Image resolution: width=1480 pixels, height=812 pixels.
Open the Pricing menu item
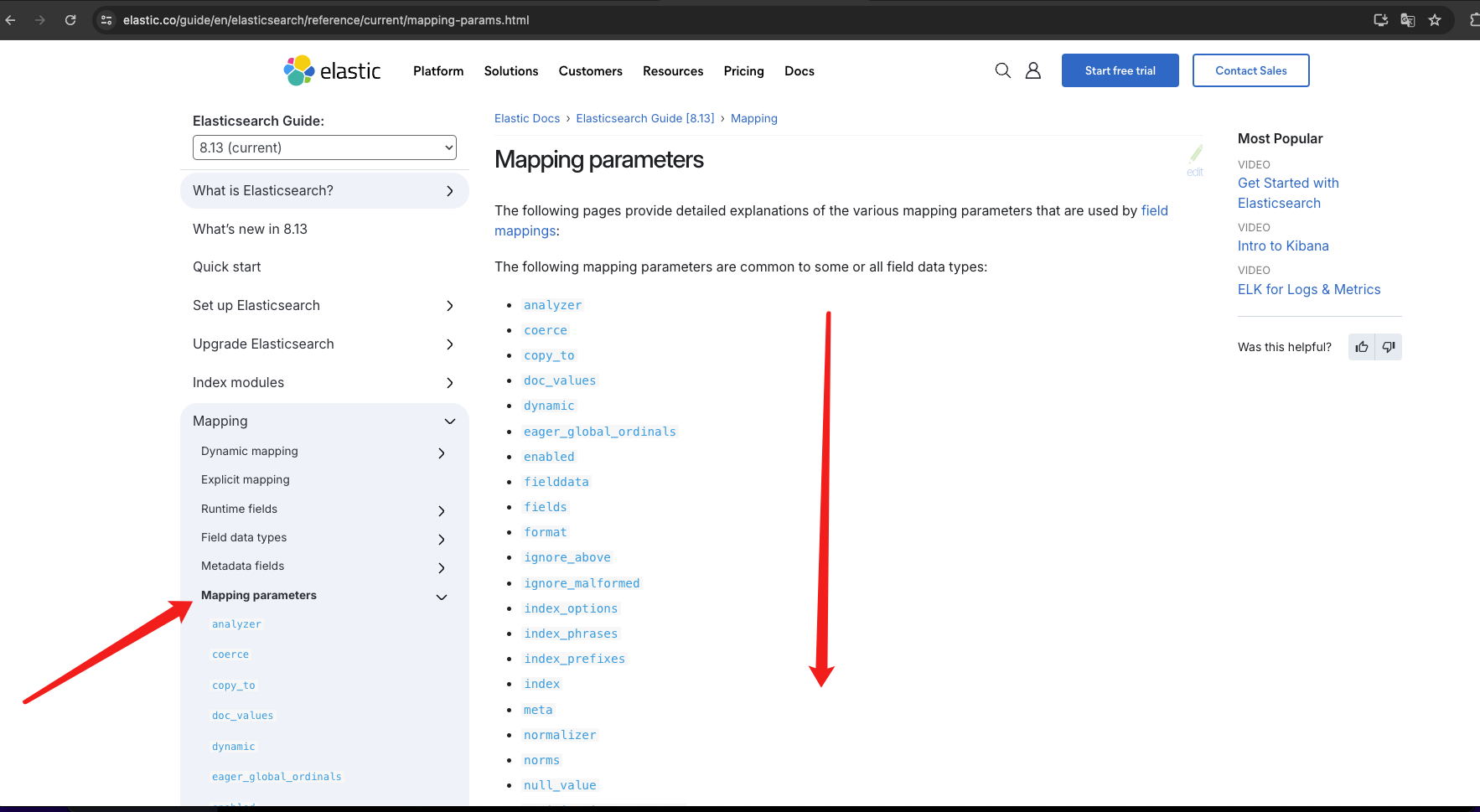pyautogui.click(x=744, y=71)
